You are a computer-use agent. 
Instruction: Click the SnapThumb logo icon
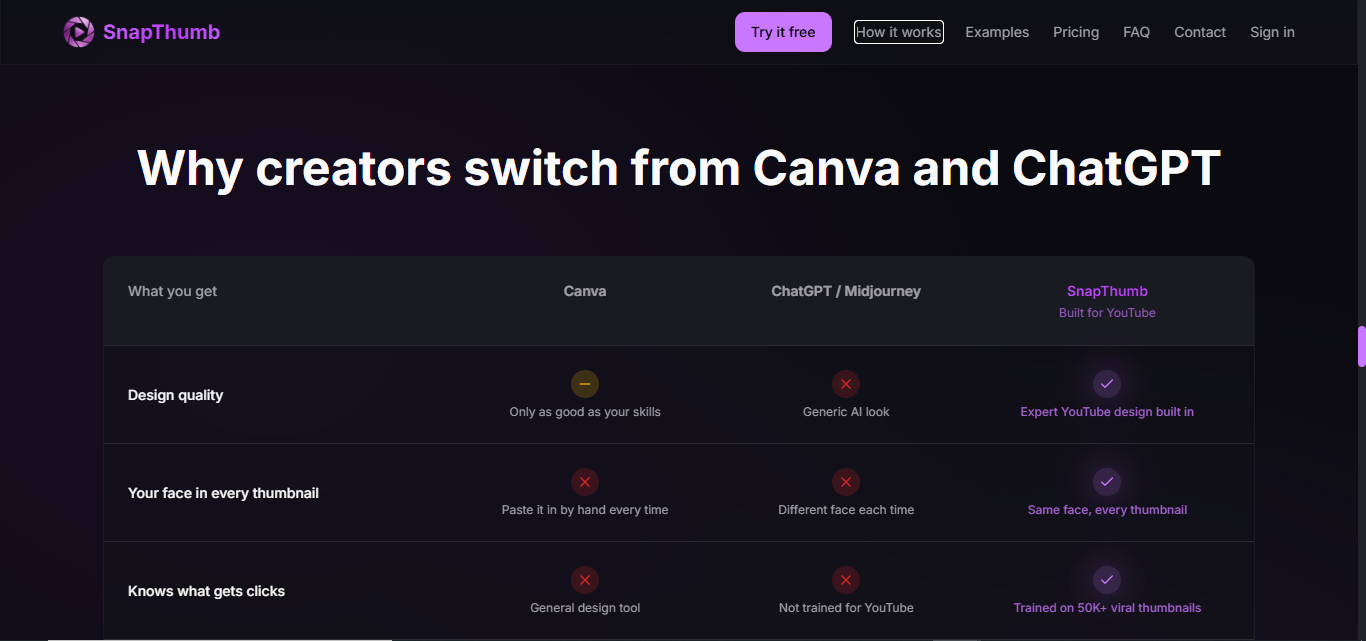click(79, 32)
